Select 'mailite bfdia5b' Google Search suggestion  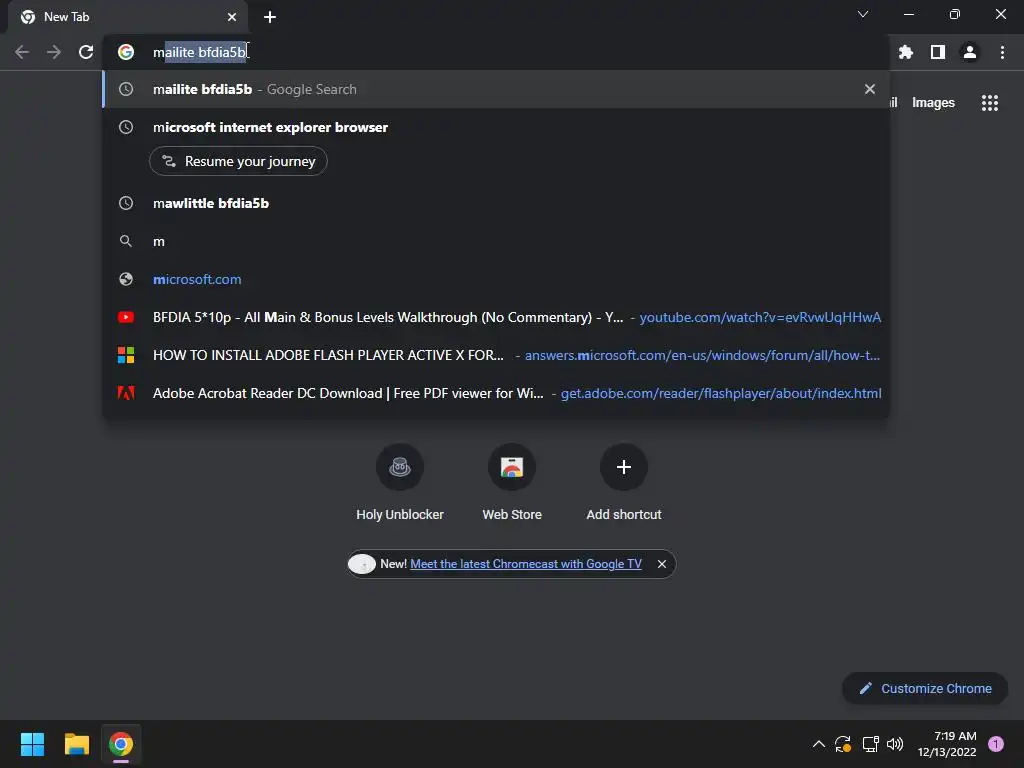pos(496,89)
